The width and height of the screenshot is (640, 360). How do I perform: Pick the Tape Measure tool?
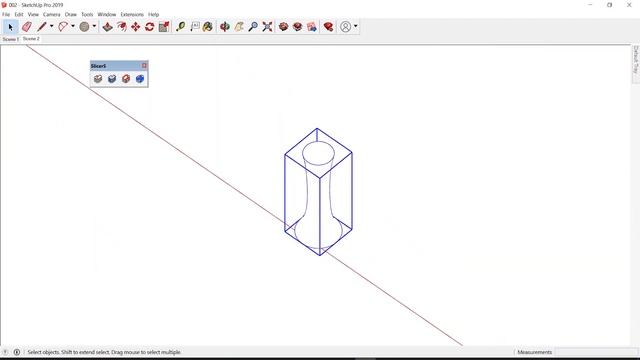point(180,27)
